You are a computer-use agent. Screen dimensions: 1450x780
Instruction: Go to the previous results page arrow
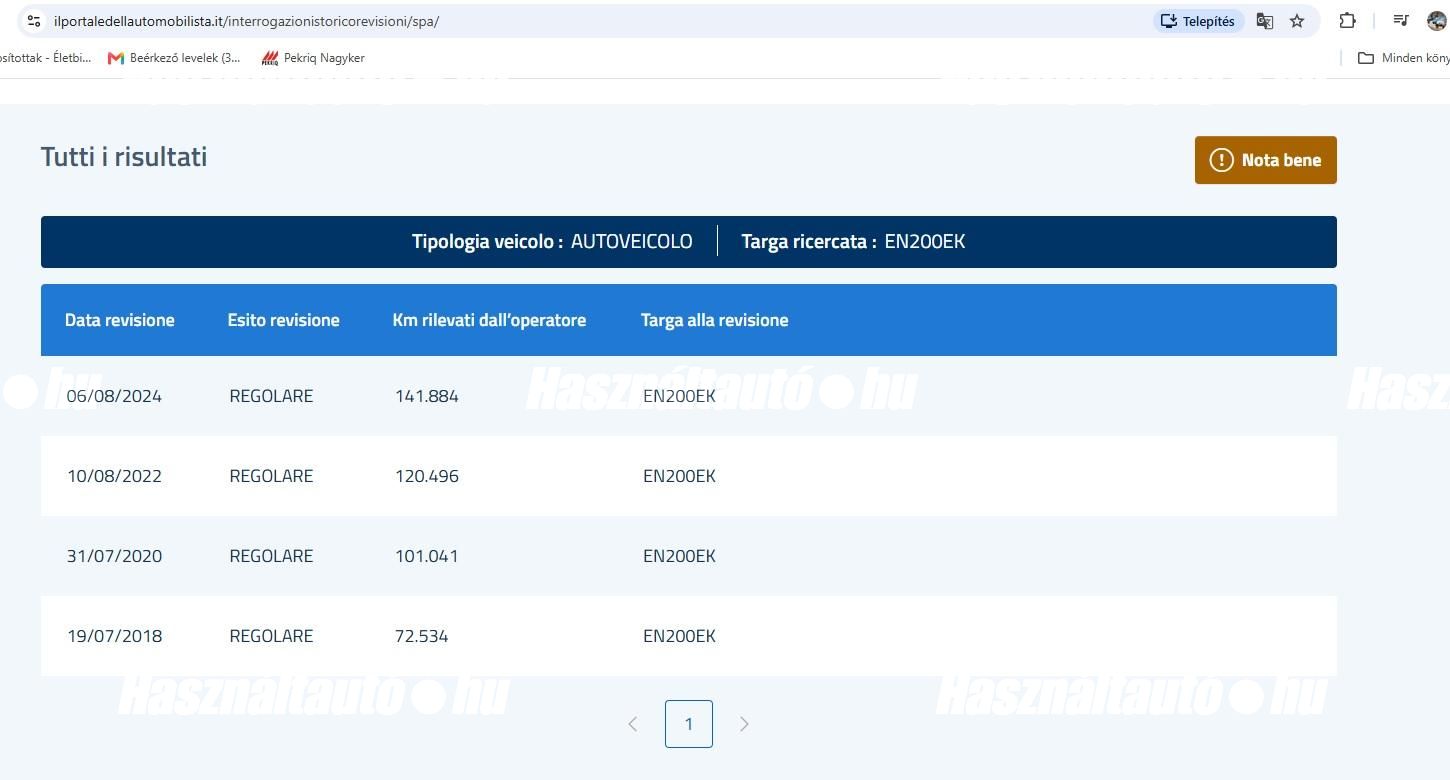tap(632, 724)
